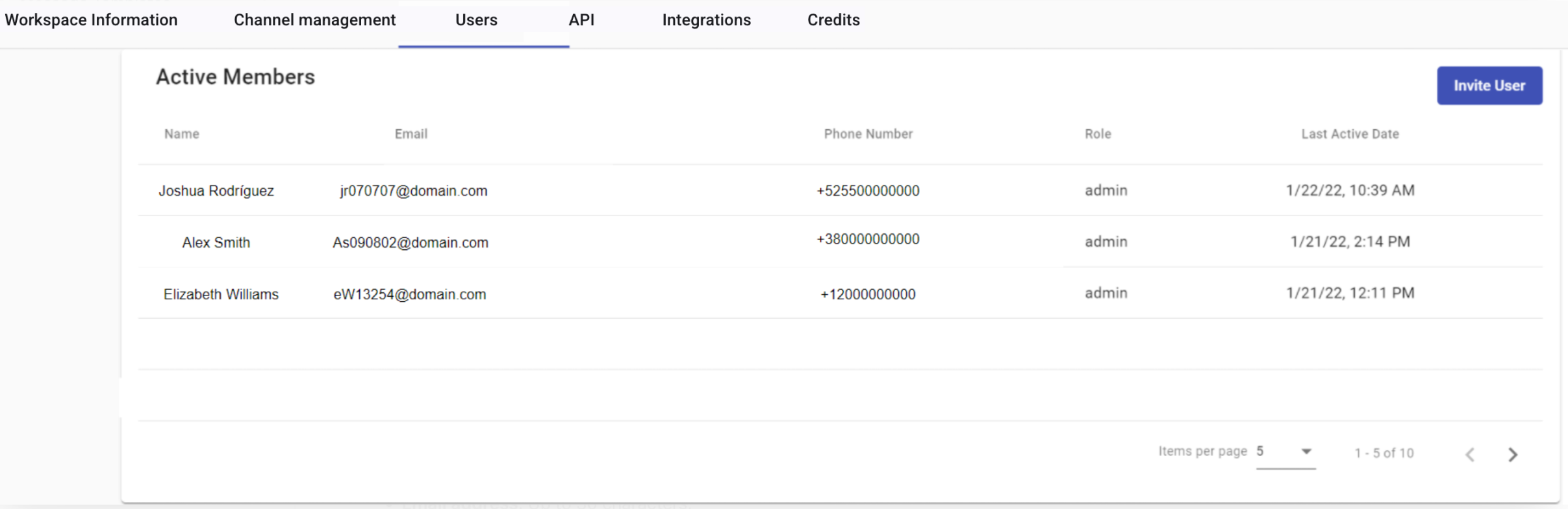
Task: Select the Last Active Date column header
Action: (x=1350, y=134)
